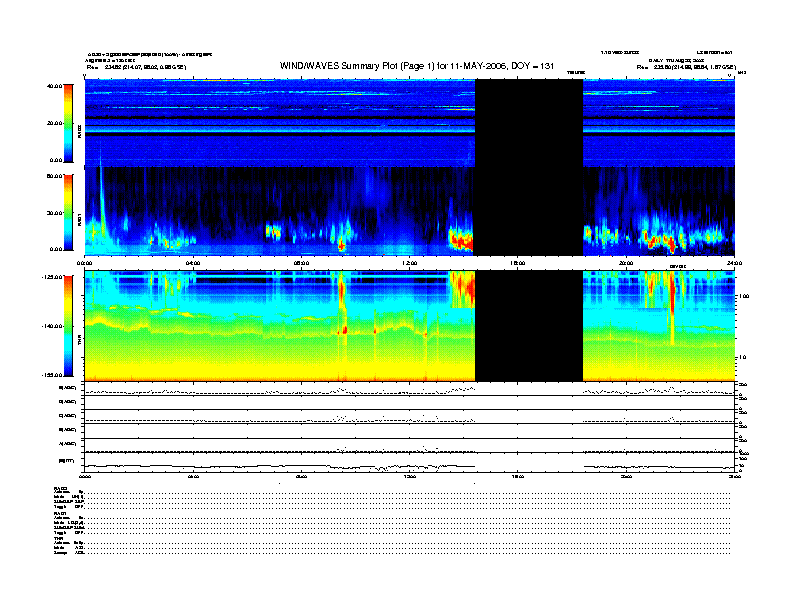
Task: Click the vertical TNR label beside the spectrogram
Action: coord(79,340)
